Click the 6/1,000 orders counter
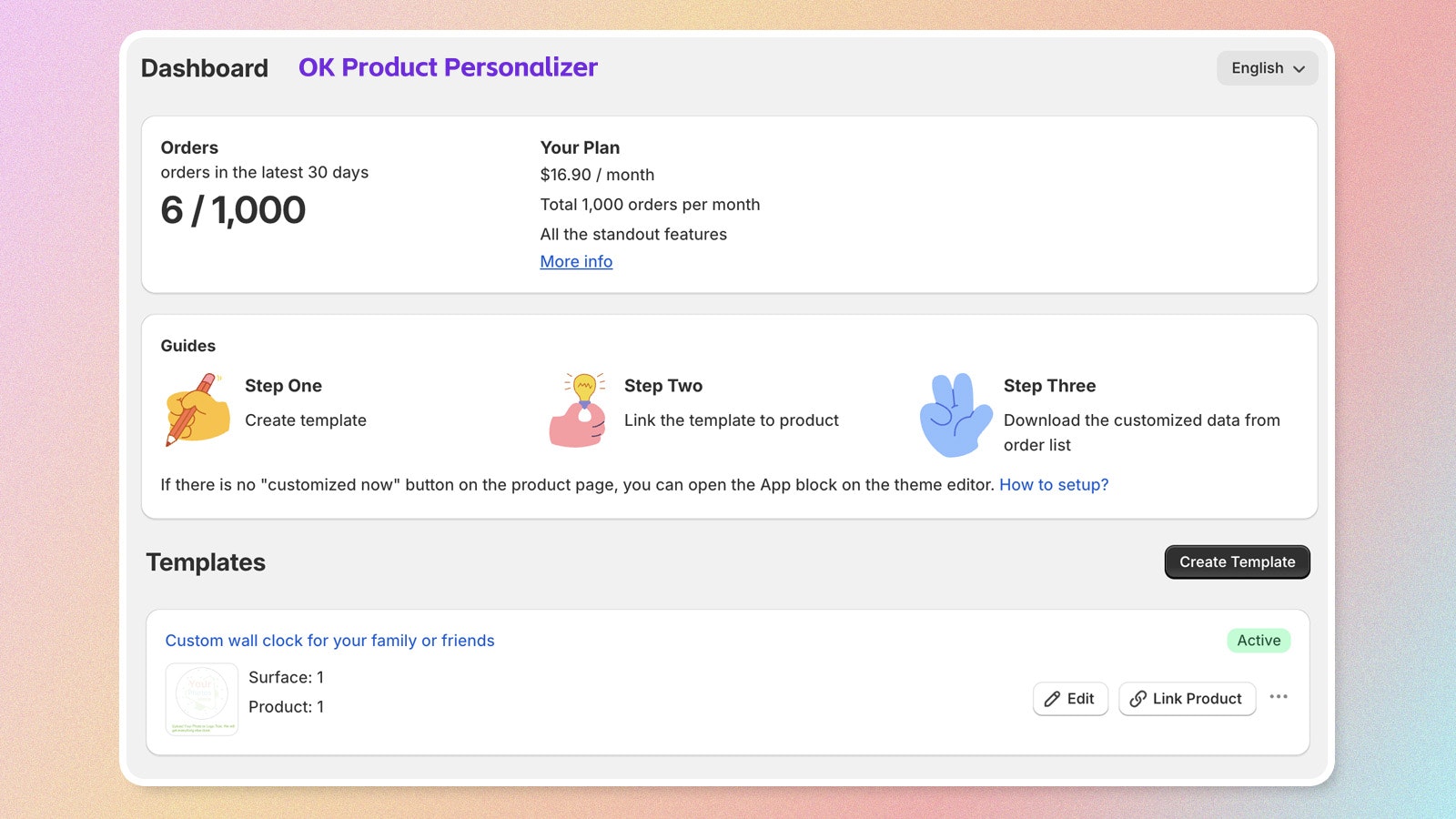Viewport: 1456px width, 819px height. [233, 210]
